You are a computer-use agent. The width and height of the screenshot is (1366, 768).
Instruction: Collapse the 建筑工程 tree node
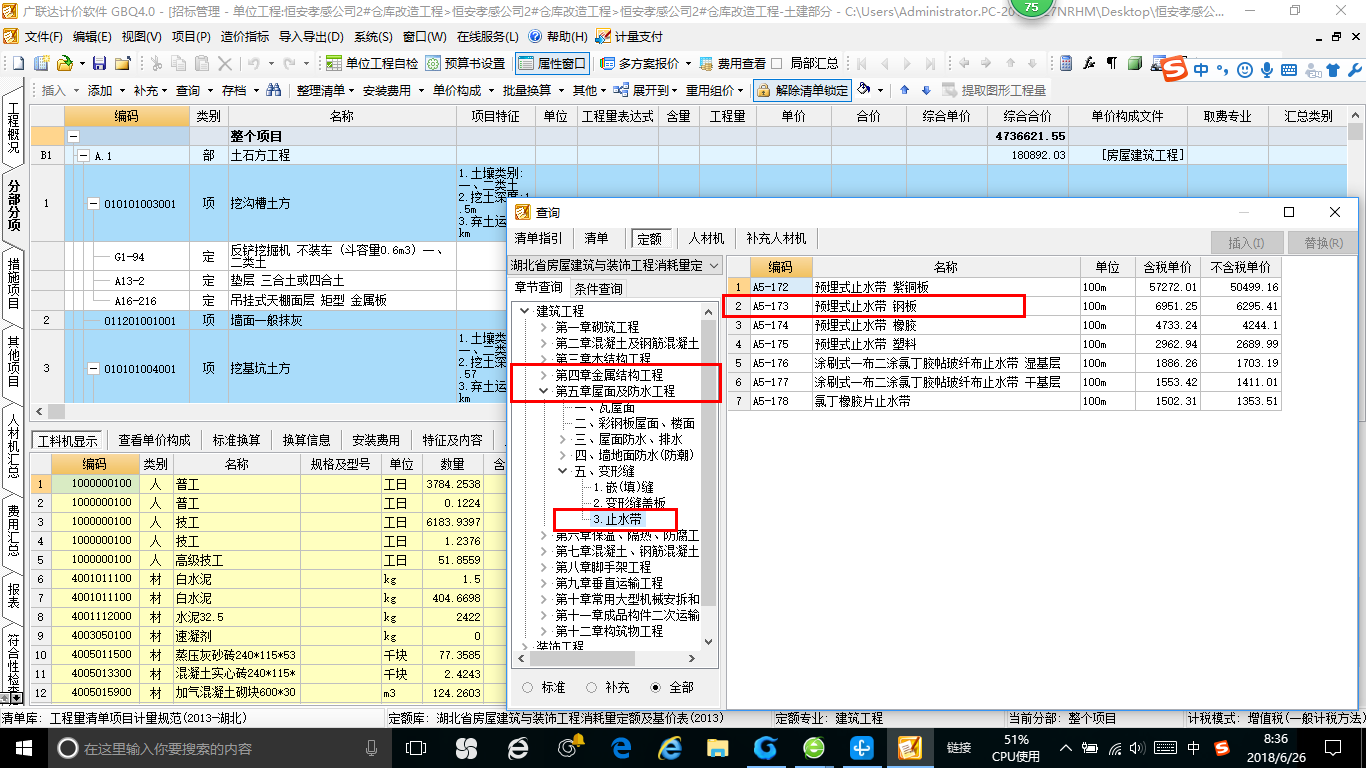[x=525, y=312]
